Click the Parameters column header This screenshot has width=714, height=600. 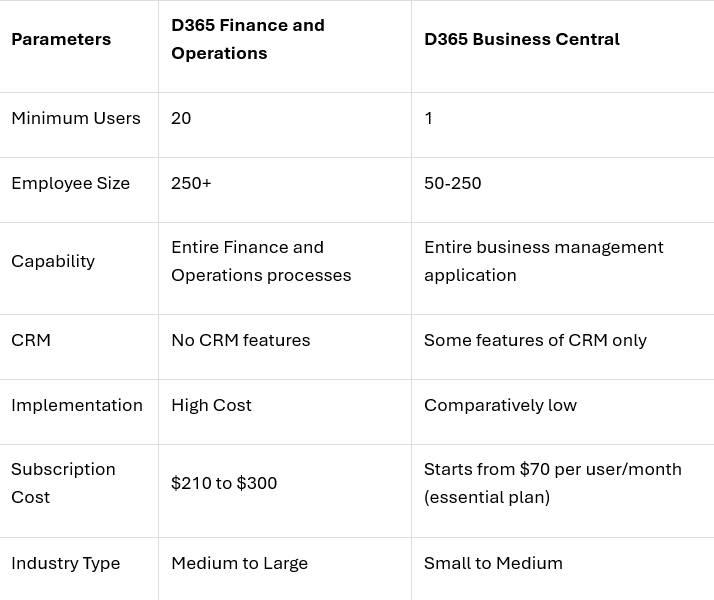coord(61,40)
